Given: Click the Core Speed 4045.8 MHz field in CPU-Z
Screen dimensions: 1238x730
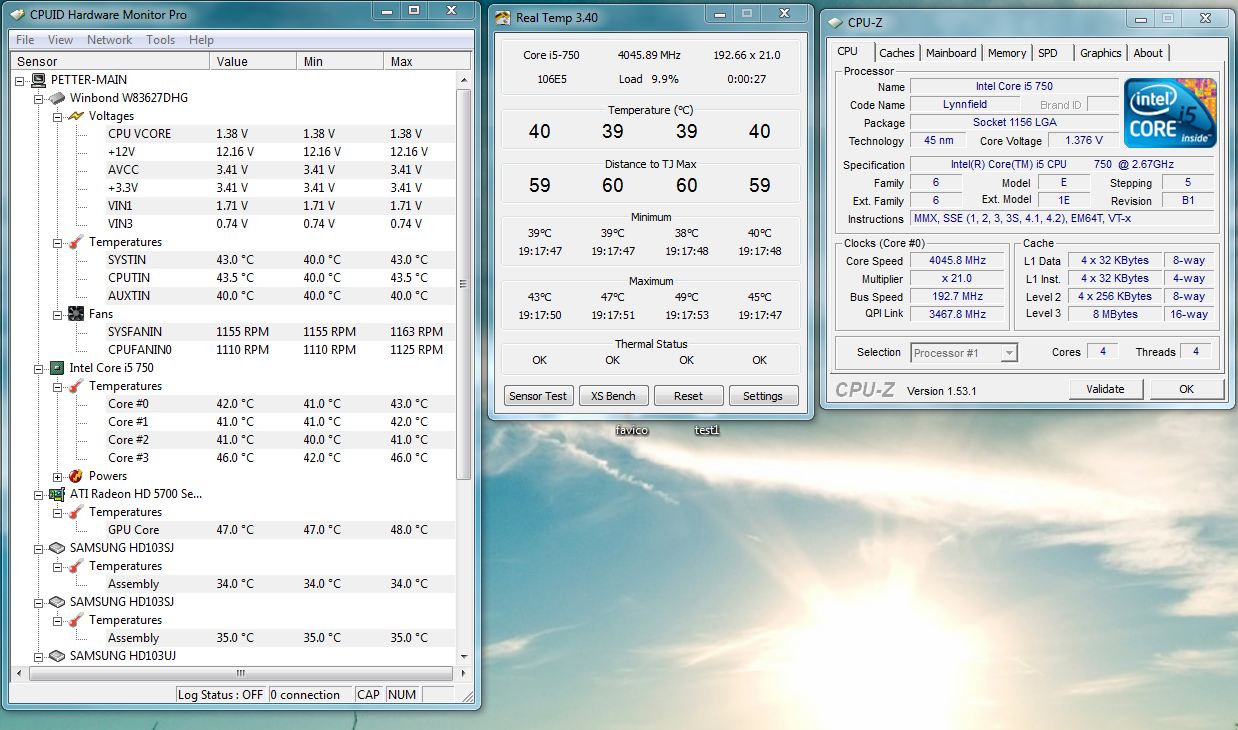Looking at the screenshot, I should pos(958,260).
